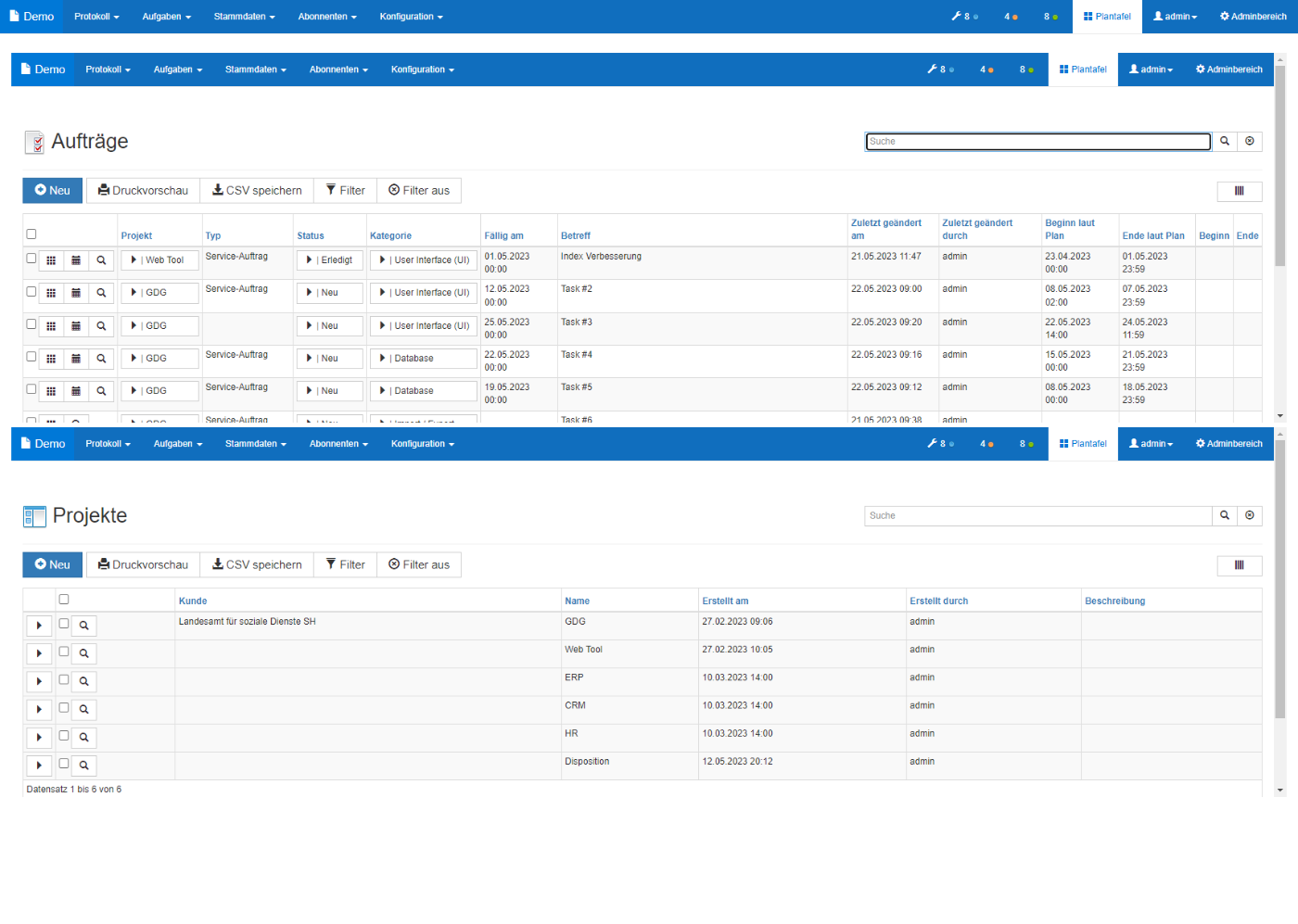Click the magnifier icon in the Web Tool project row

(83, 653)
